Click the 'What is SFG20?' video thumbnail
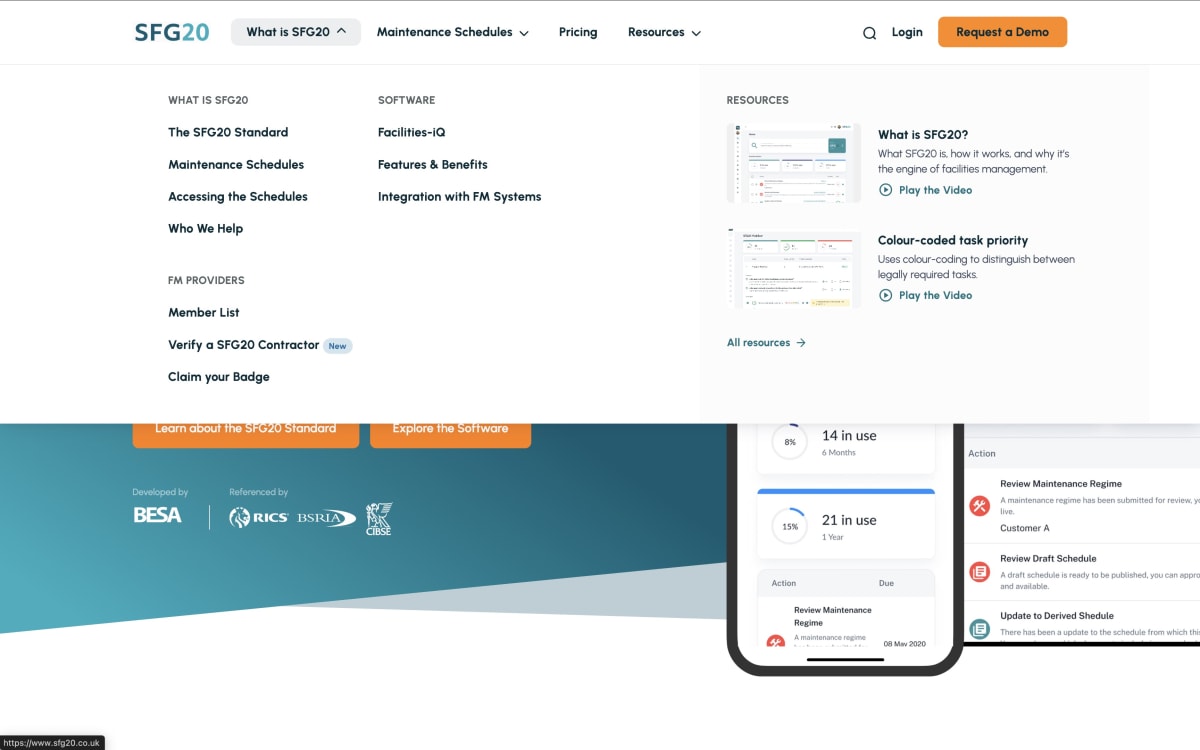The image size is (1200, 750). click(793, 163)
